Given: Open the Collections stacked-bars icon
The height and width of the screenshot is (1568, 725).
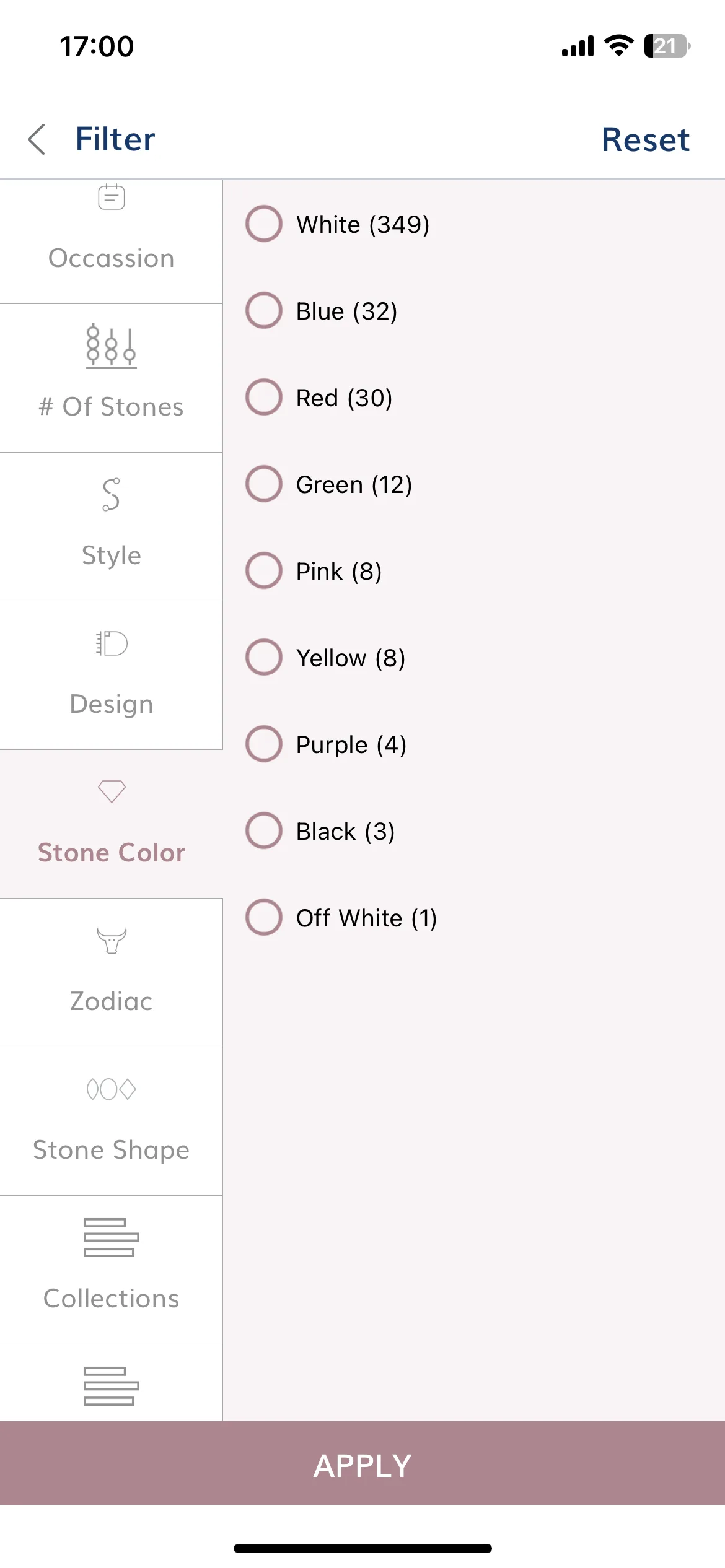Looking at the screenshot, I should click(112, 1237).
